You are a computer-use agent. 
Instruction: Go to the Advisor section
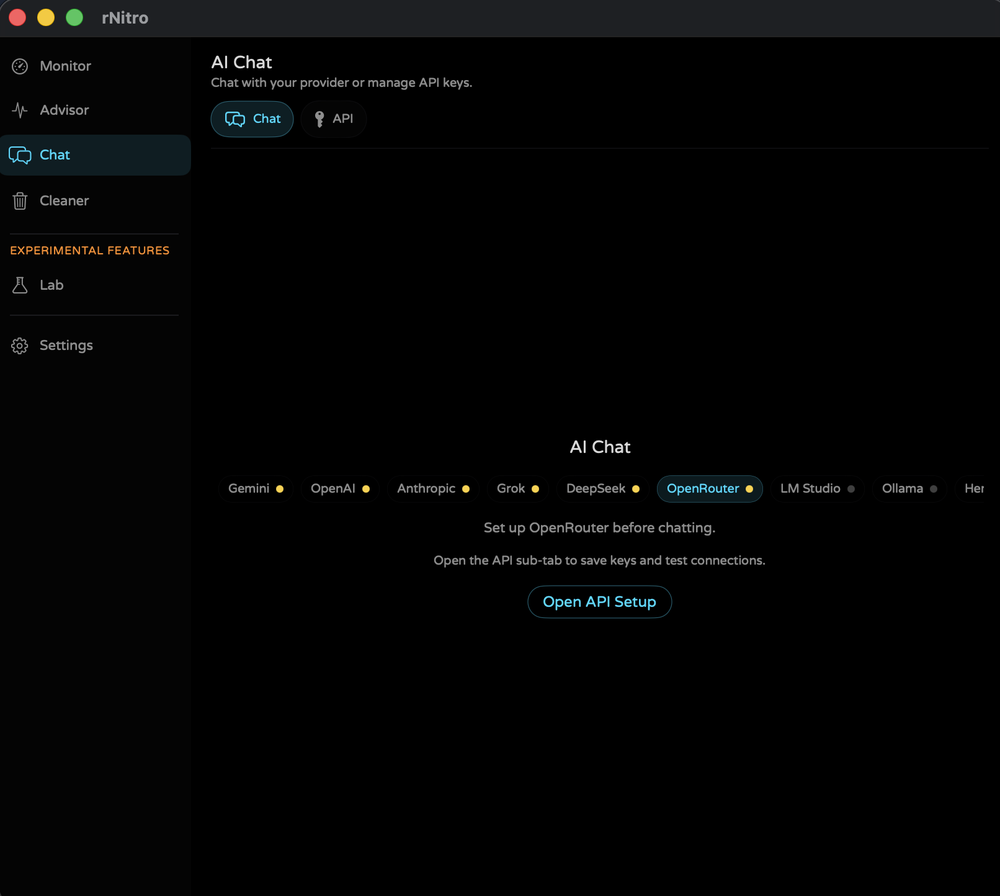[95, 110]
